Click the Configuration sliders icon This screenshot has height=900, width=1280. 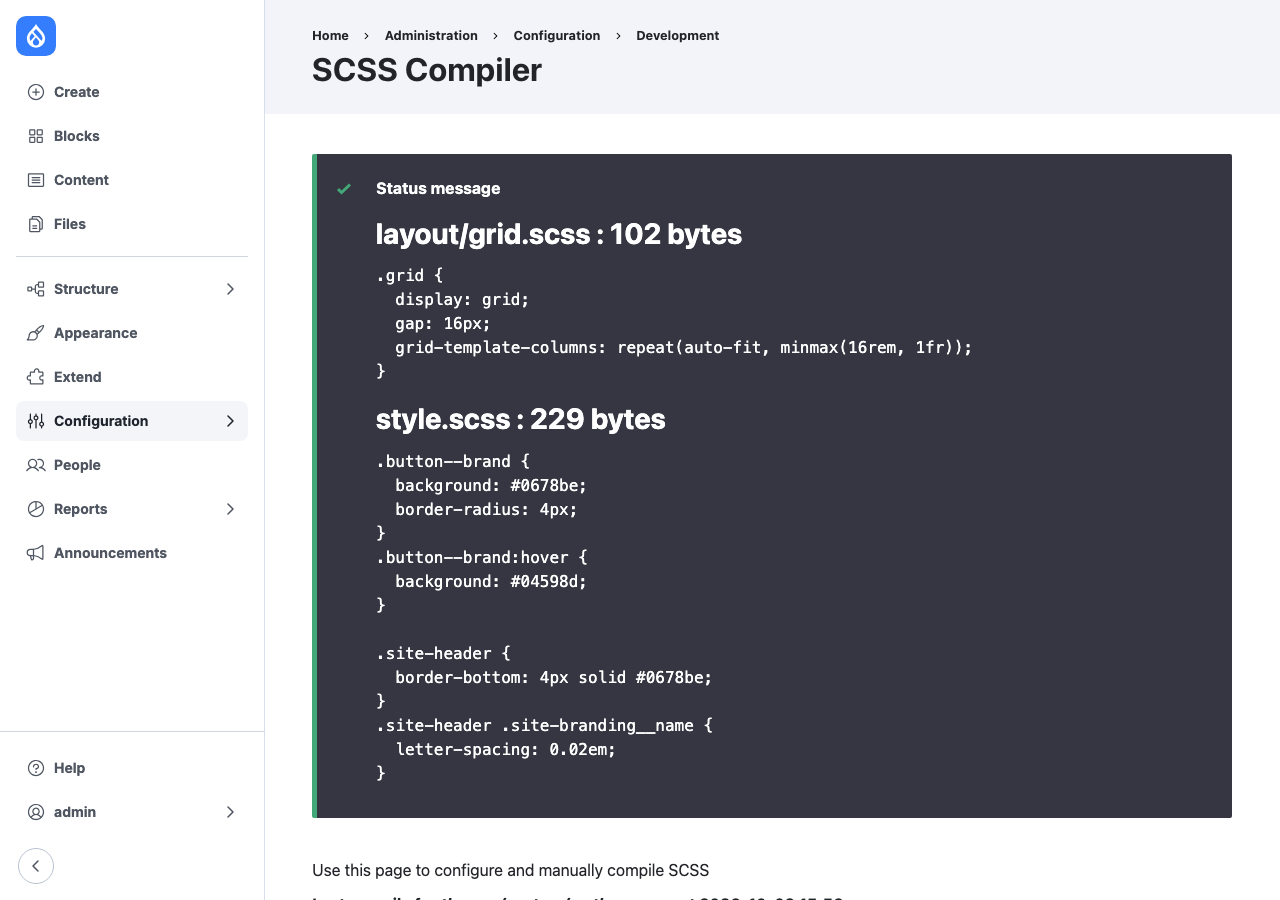coord(36,421)
